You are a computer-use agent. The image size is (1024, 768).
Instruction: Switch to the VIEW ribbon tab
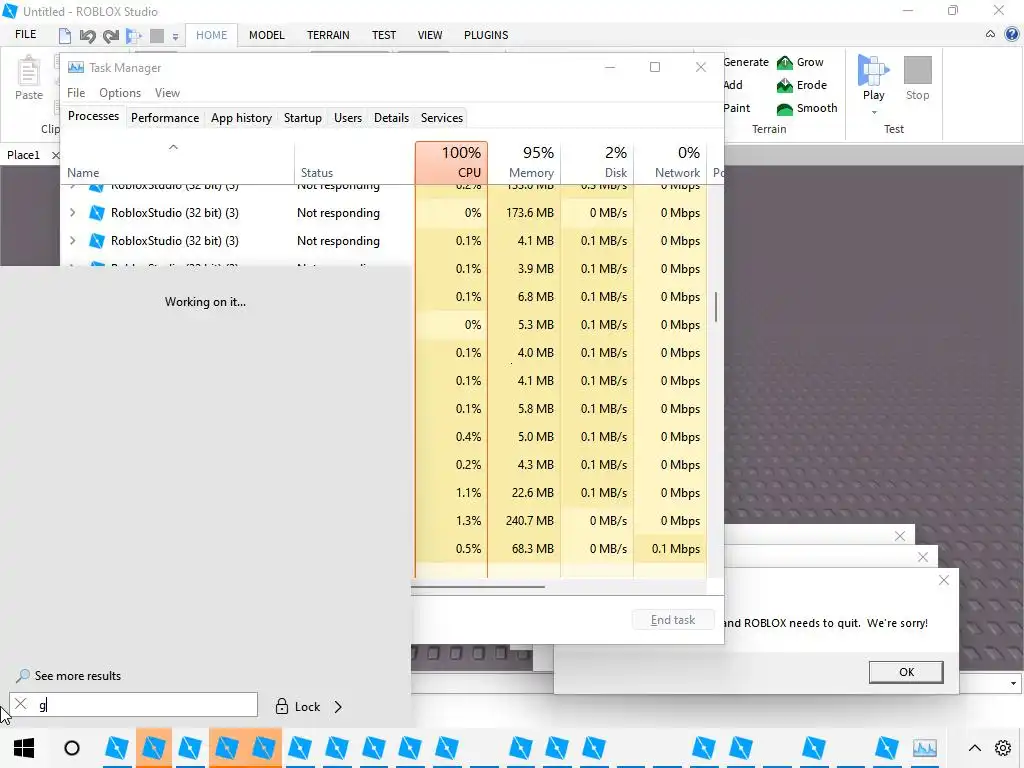[430, 35]
